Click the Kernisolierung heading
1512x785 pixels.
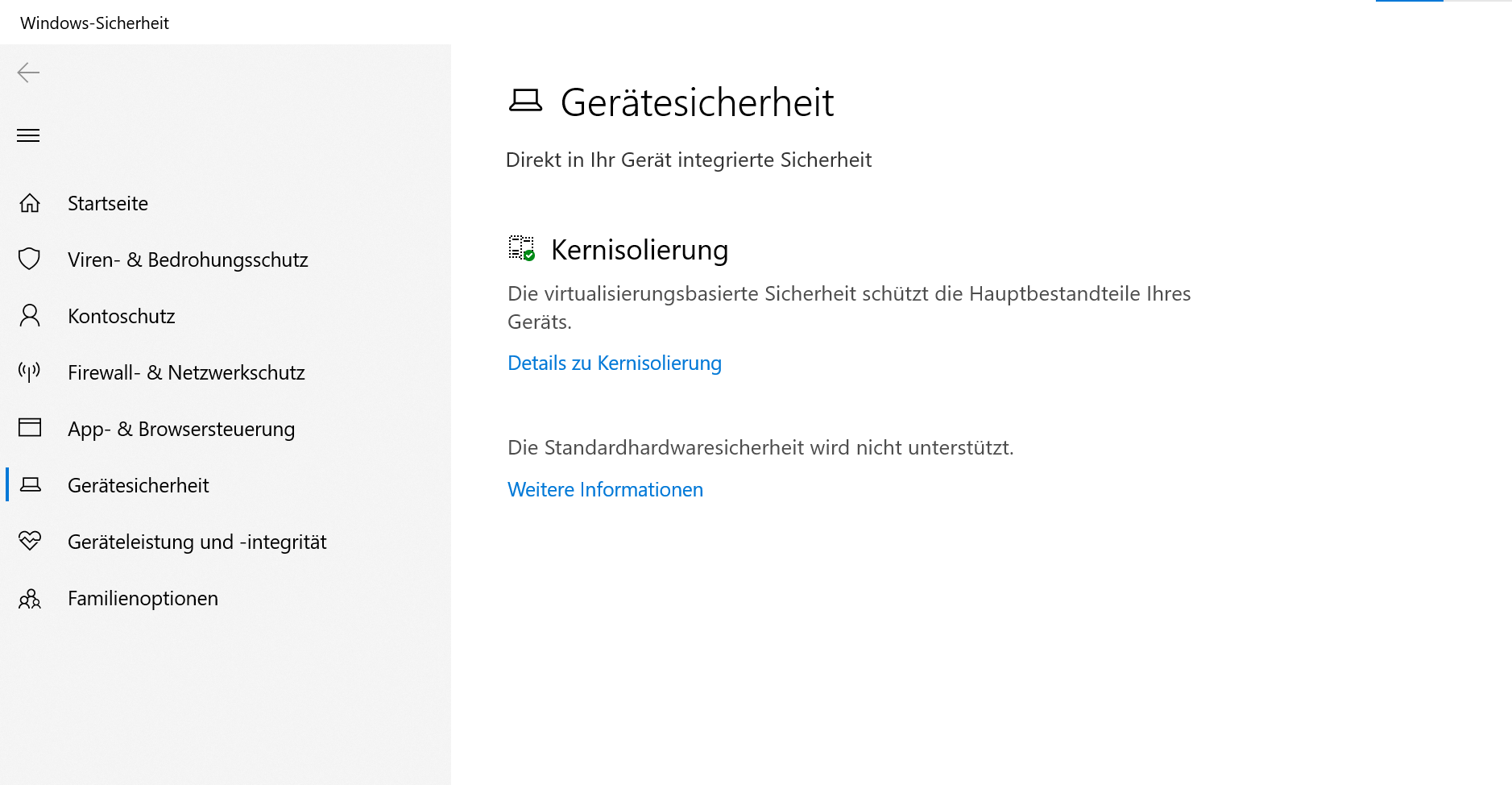point(640,250)
